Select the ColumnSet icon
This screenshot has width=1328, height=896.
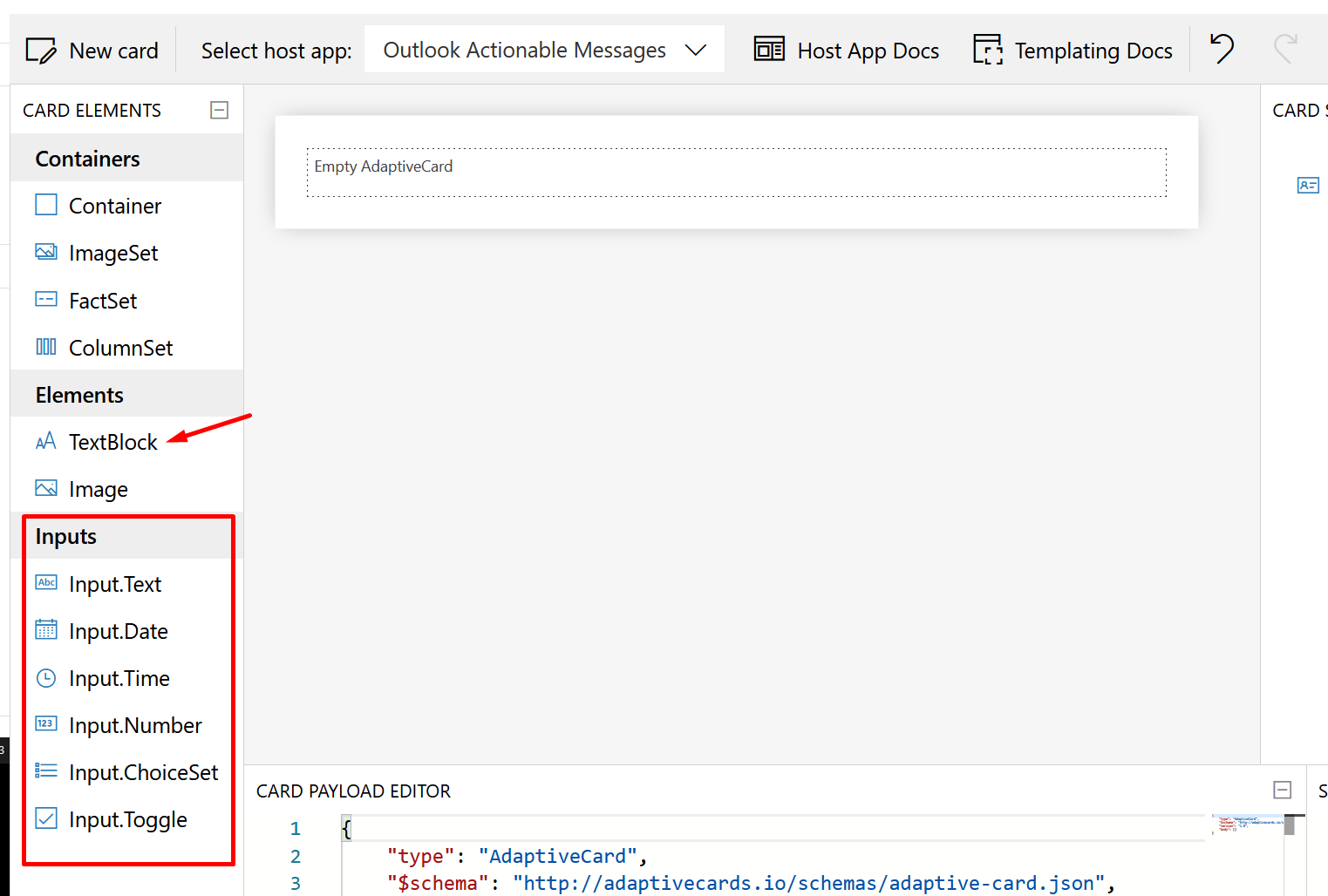pyautogui.click(x=45, y=347)
